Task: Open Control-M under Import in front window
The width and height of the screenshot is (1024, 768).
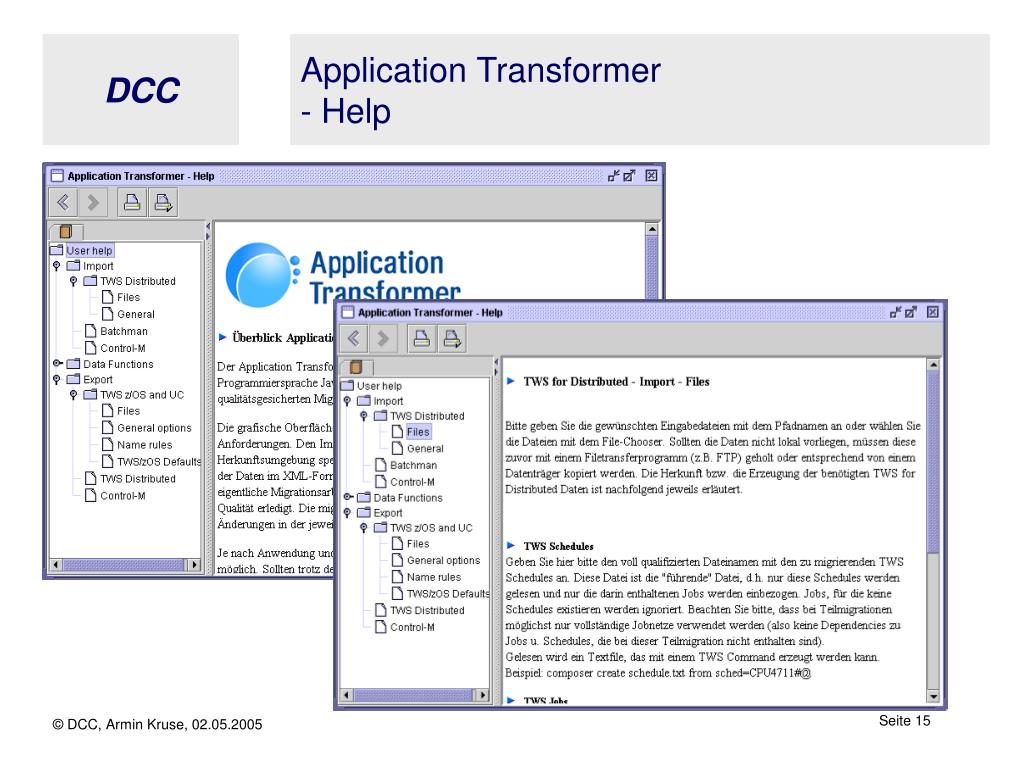Action: click(412, 482)
